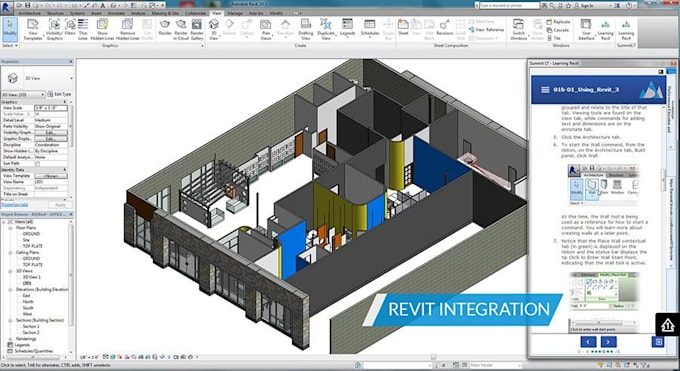Screen dimensions: 680x371
Task: Click the Render in Cloud icon
Action: click(x=180, y=29)
